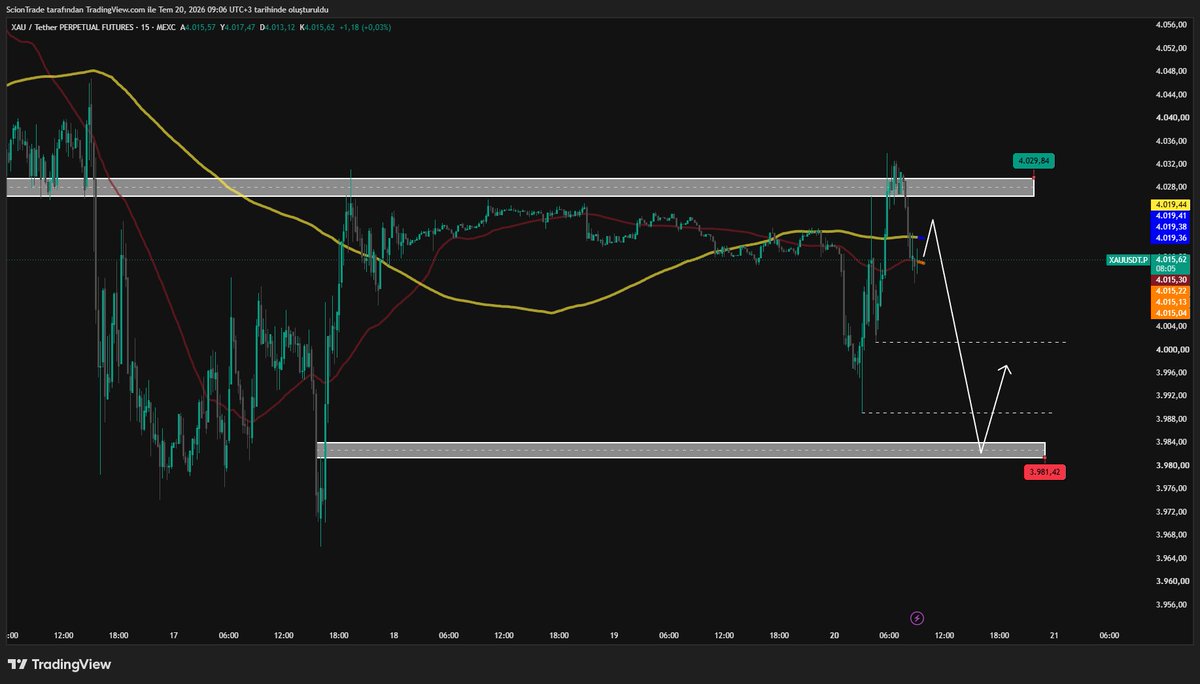
Task: Click 3.984,00 on the price axis
Action: pyautogui.click(x=1170, y=442)
